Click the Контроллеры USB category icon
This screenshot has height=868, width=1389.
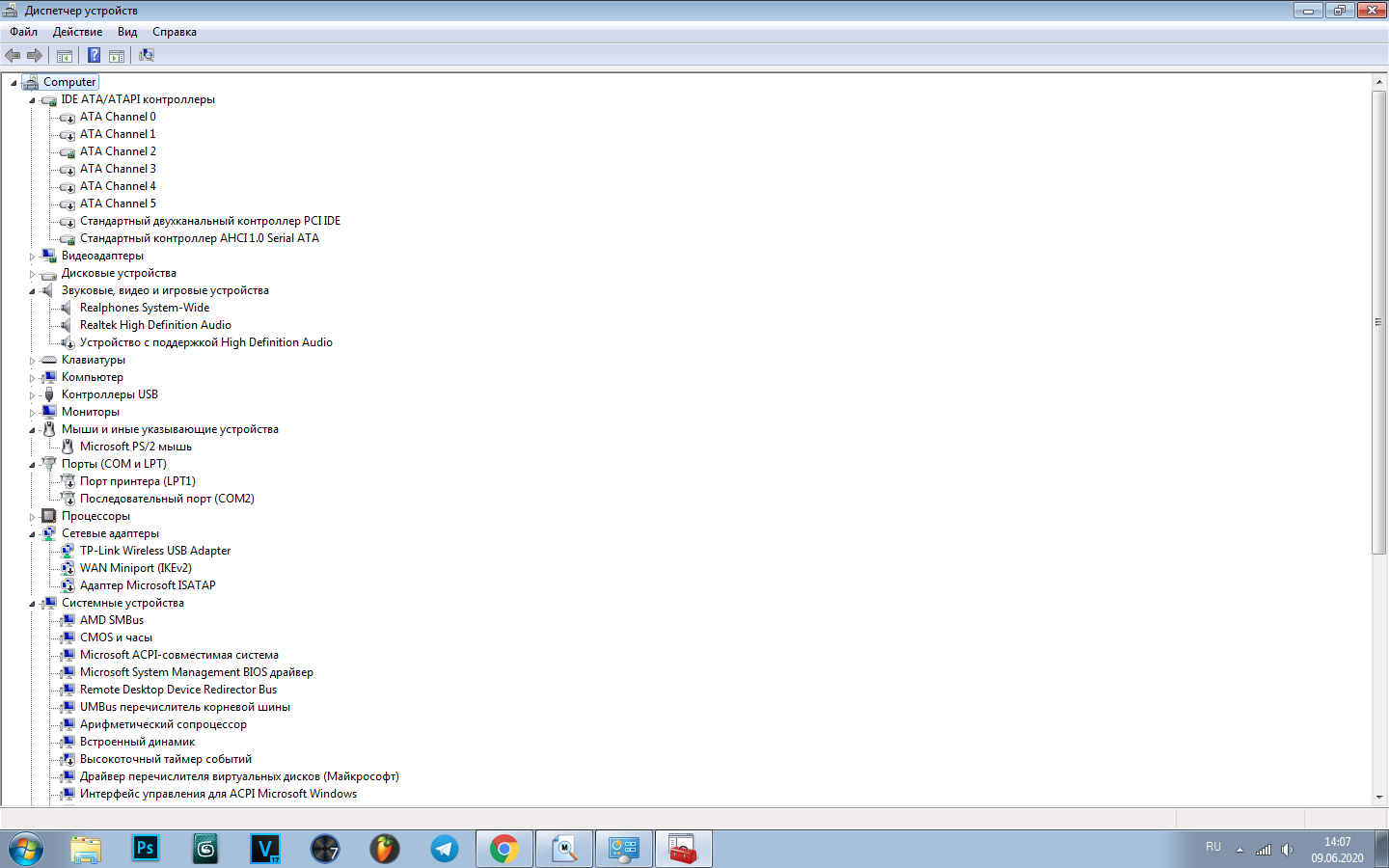(49, 394)
